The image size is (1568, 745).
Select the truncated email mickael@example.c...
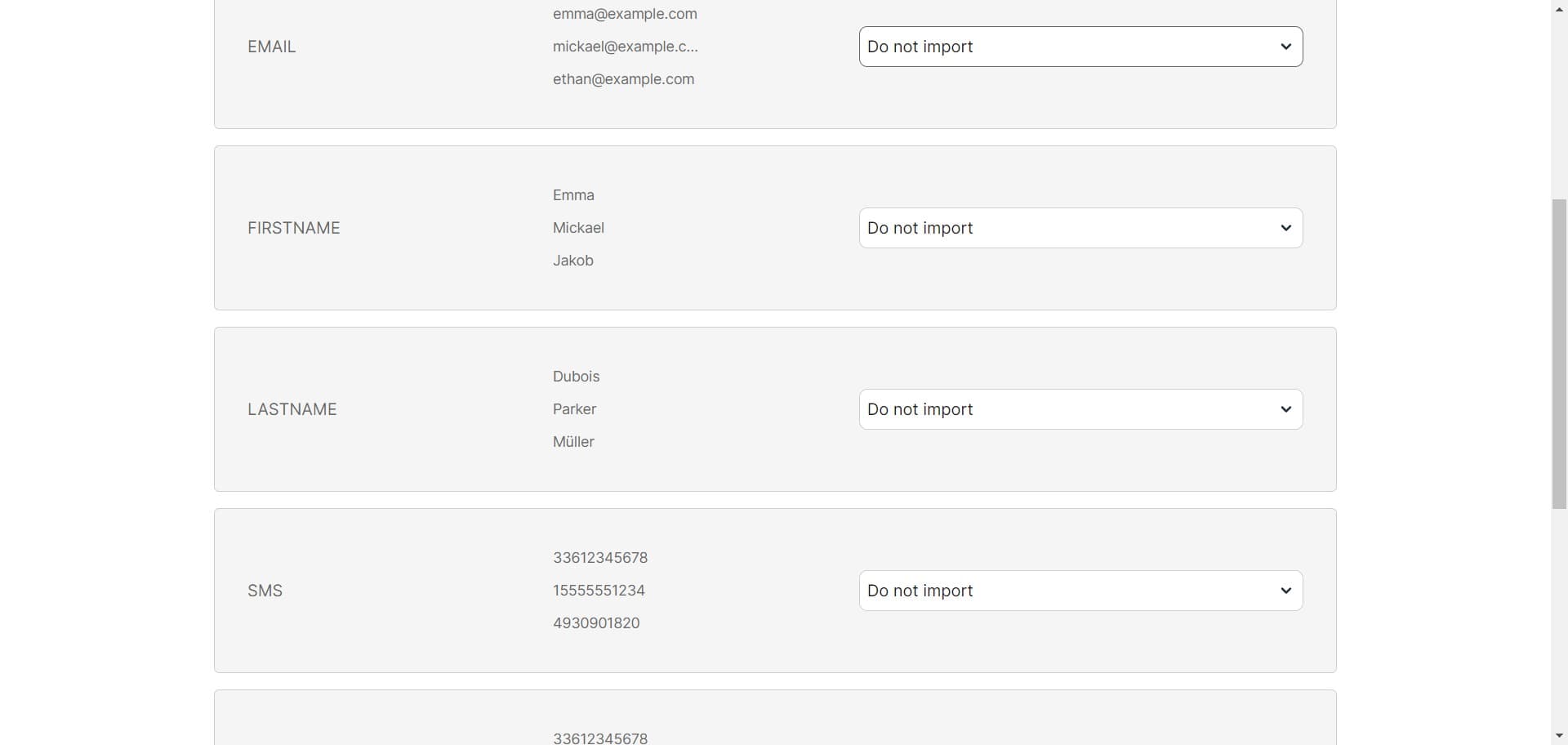coord(626,47)
